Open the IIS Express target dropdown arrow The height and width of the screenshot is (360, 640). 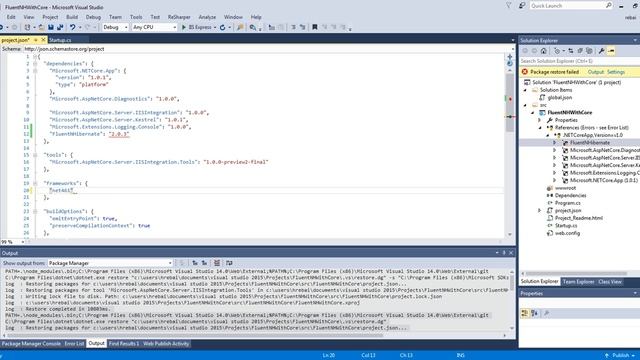tap(215, 27)
